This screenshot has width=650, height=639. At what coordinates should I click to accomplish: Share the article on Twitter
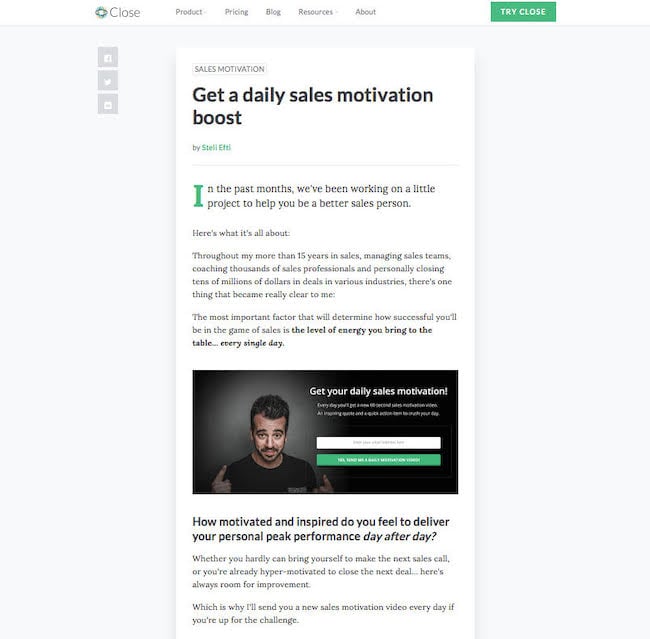(108, 81)
